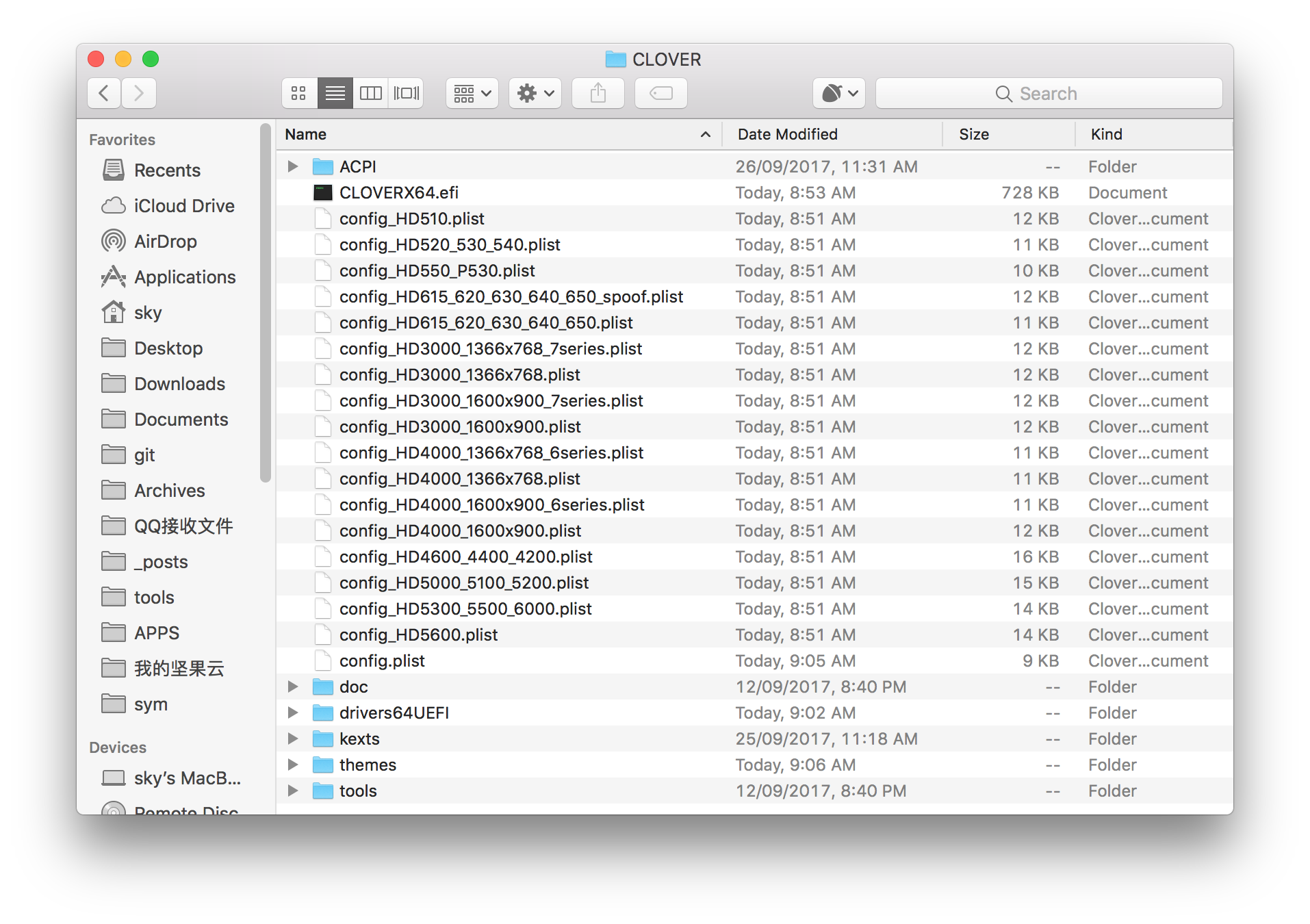Expand the tools folder triangle in file list
1310x924 pixels.
(293, 791)
